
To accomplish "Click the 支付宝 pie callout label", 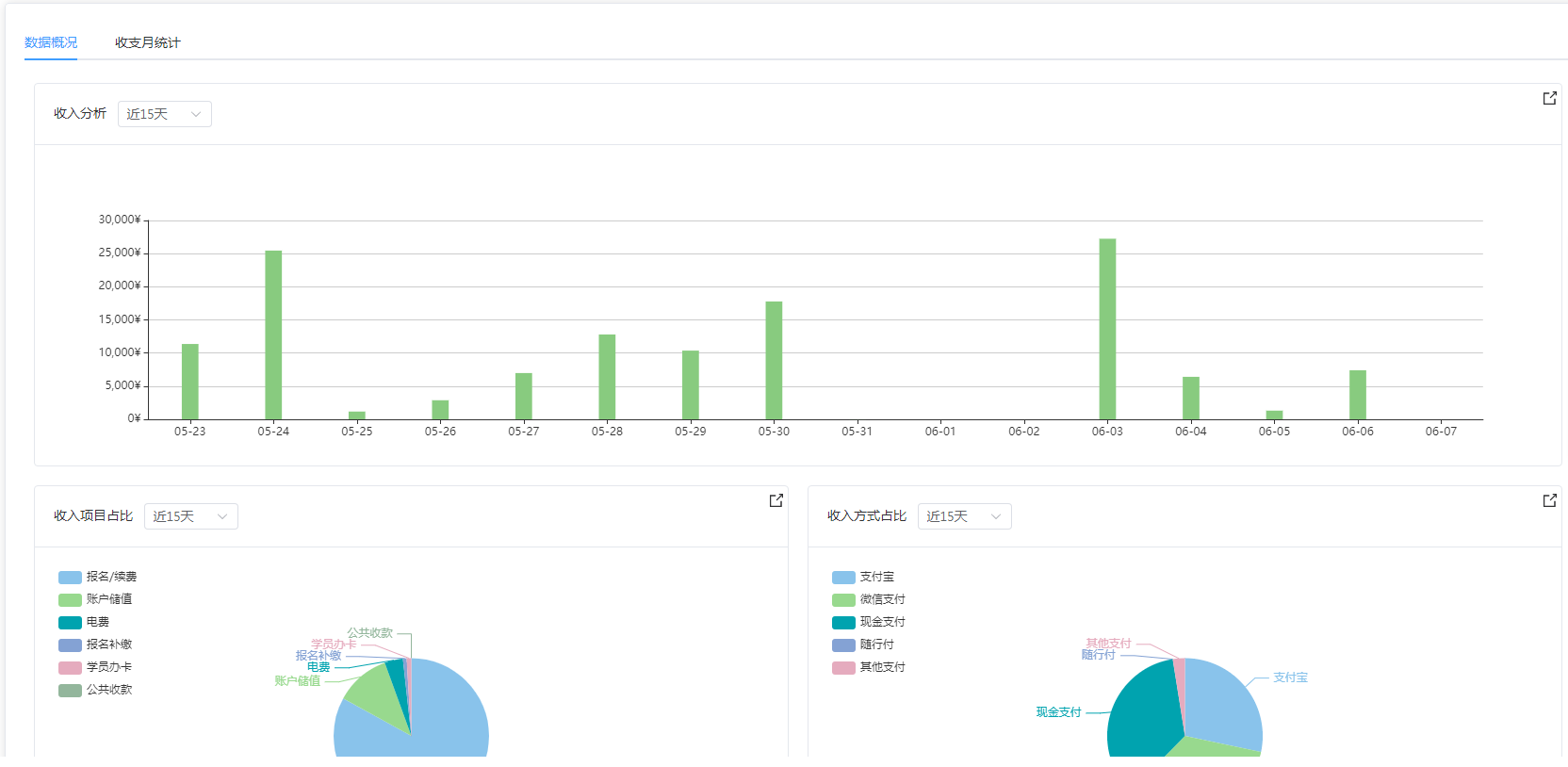I will point(1290,677).
